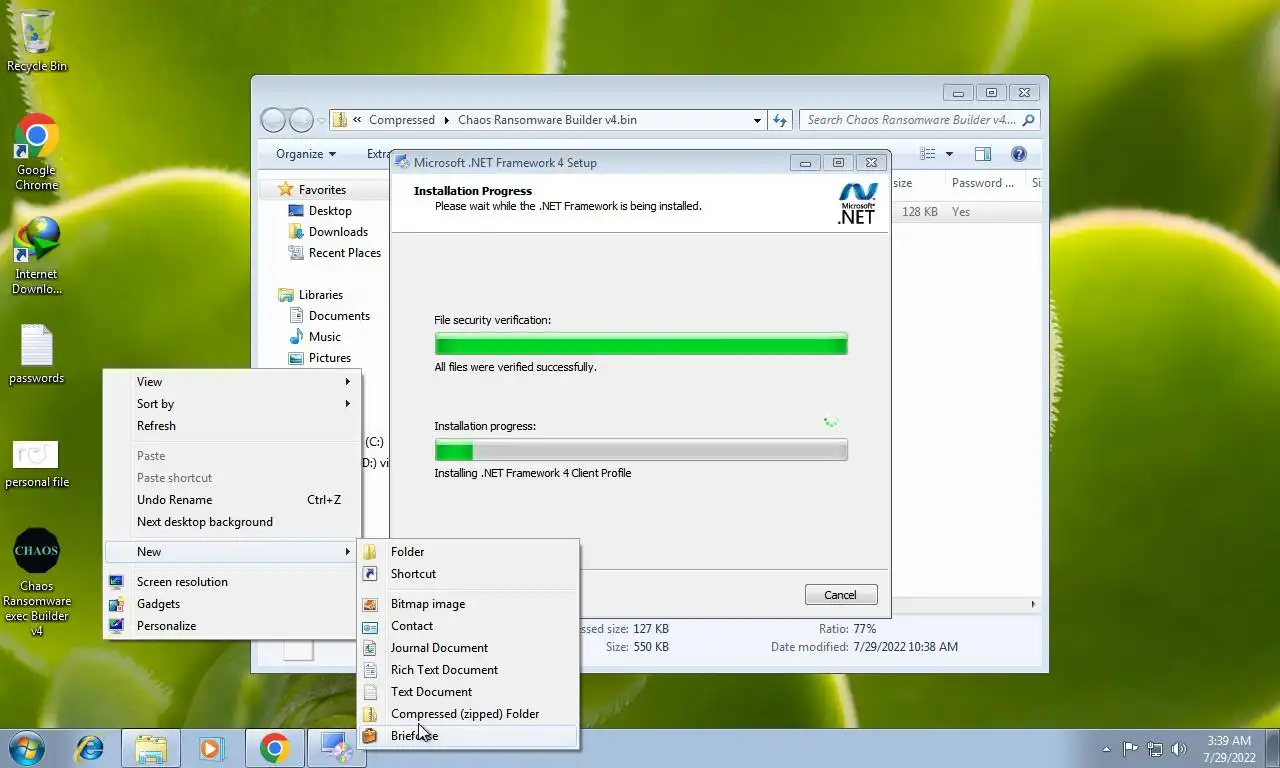Open the Organize menu in Explorer
1280x768 pixels.
coord(306,154)
